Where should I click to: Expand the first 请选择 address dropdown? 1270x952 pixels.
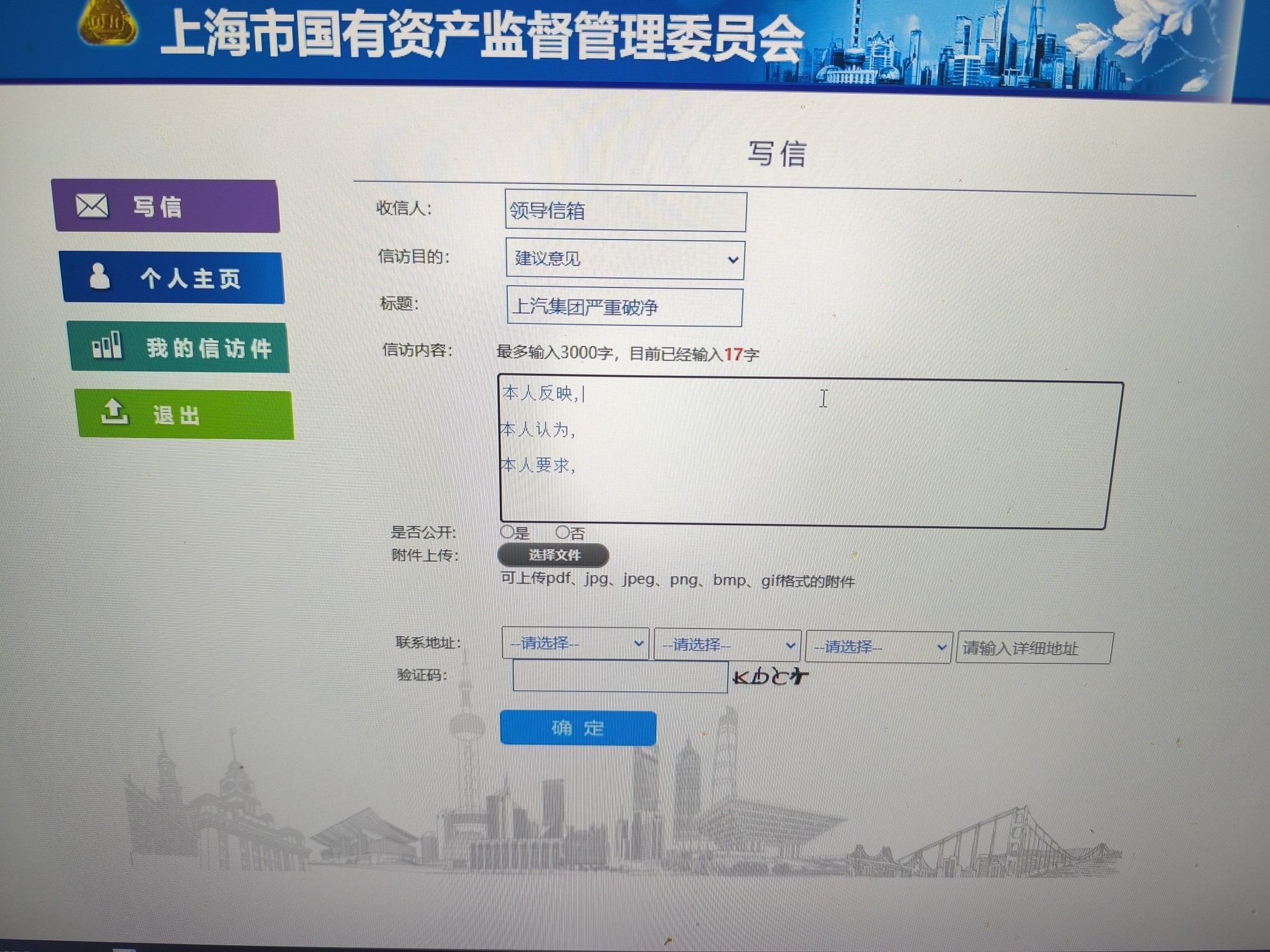(x=575, y=643)
